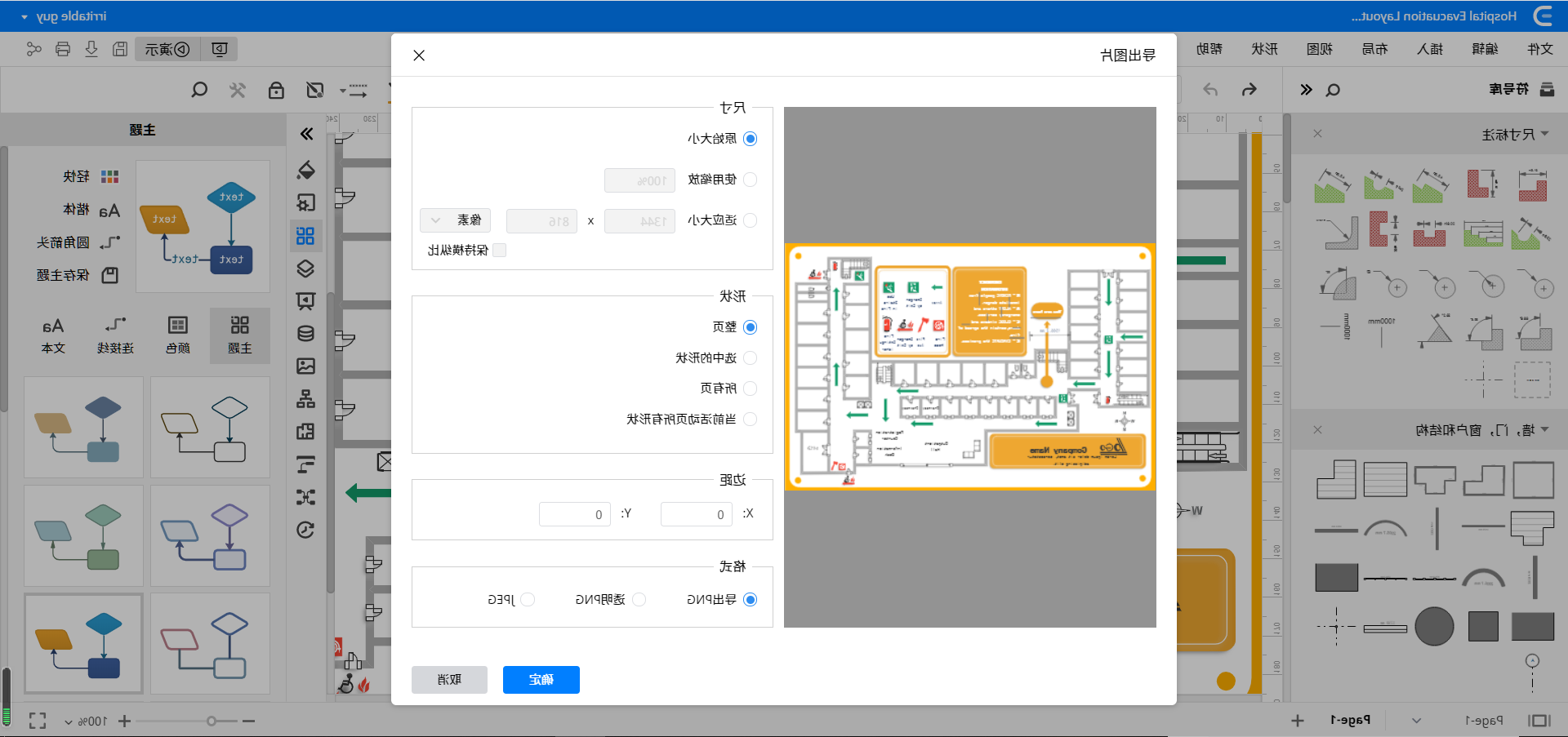The height and width of the screenshot is (737, 1568).
Task: Open the 形状 menu
Action: point(1264,49)
